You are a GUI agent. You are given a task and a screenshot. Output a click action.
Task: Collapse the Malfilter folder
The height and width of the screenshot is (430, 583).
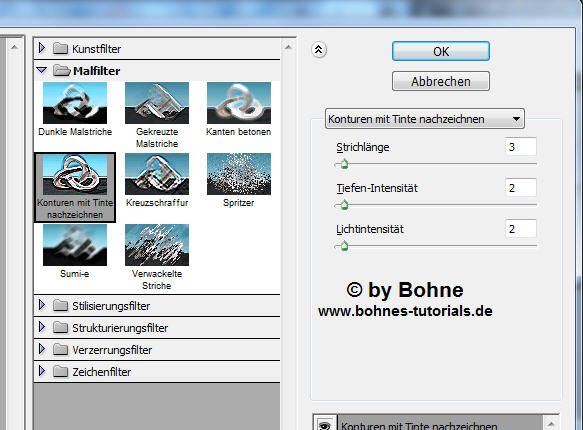pos(42,69)
